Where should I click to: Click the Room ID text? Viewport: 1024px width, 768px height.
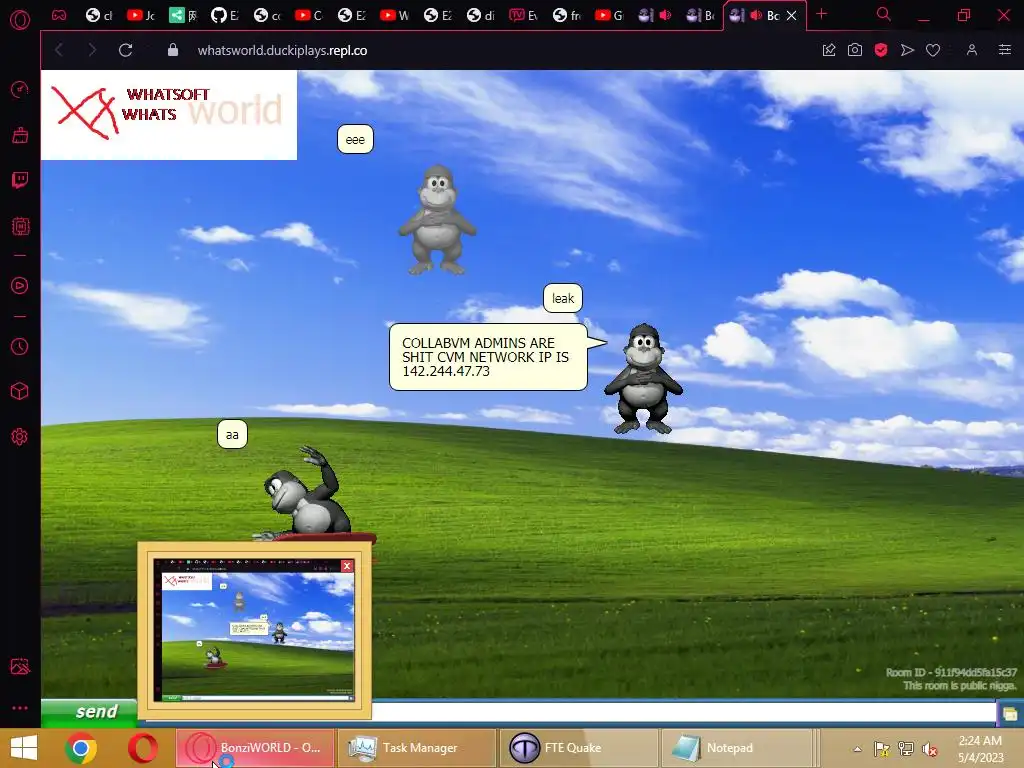tap(951, 672)
